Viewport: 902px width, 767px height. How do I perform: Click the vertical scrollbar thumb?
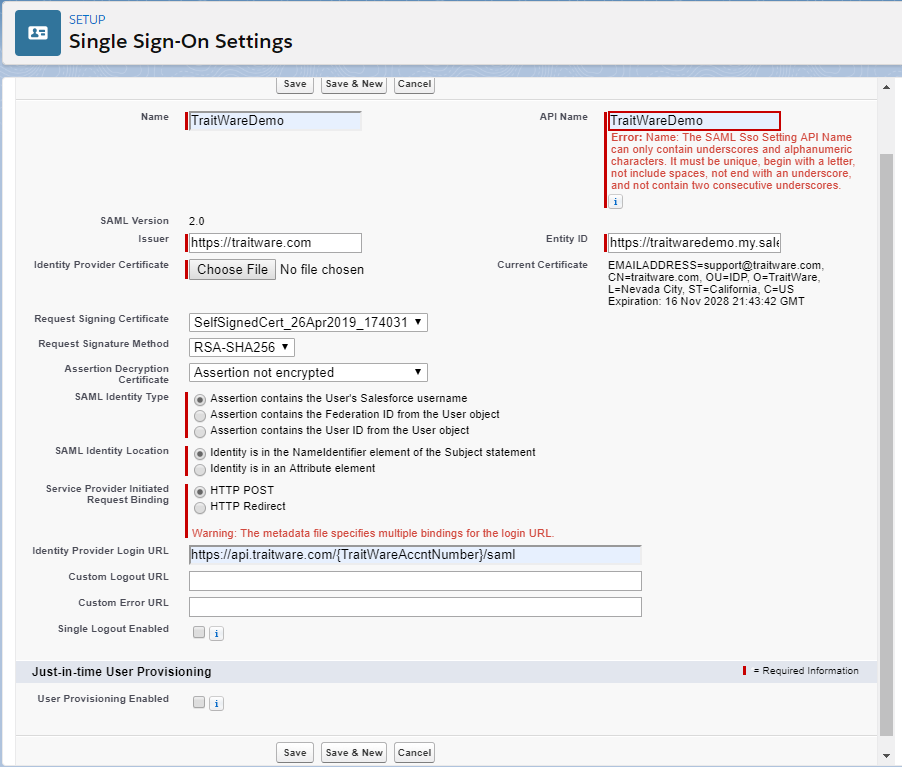point(886,444)
